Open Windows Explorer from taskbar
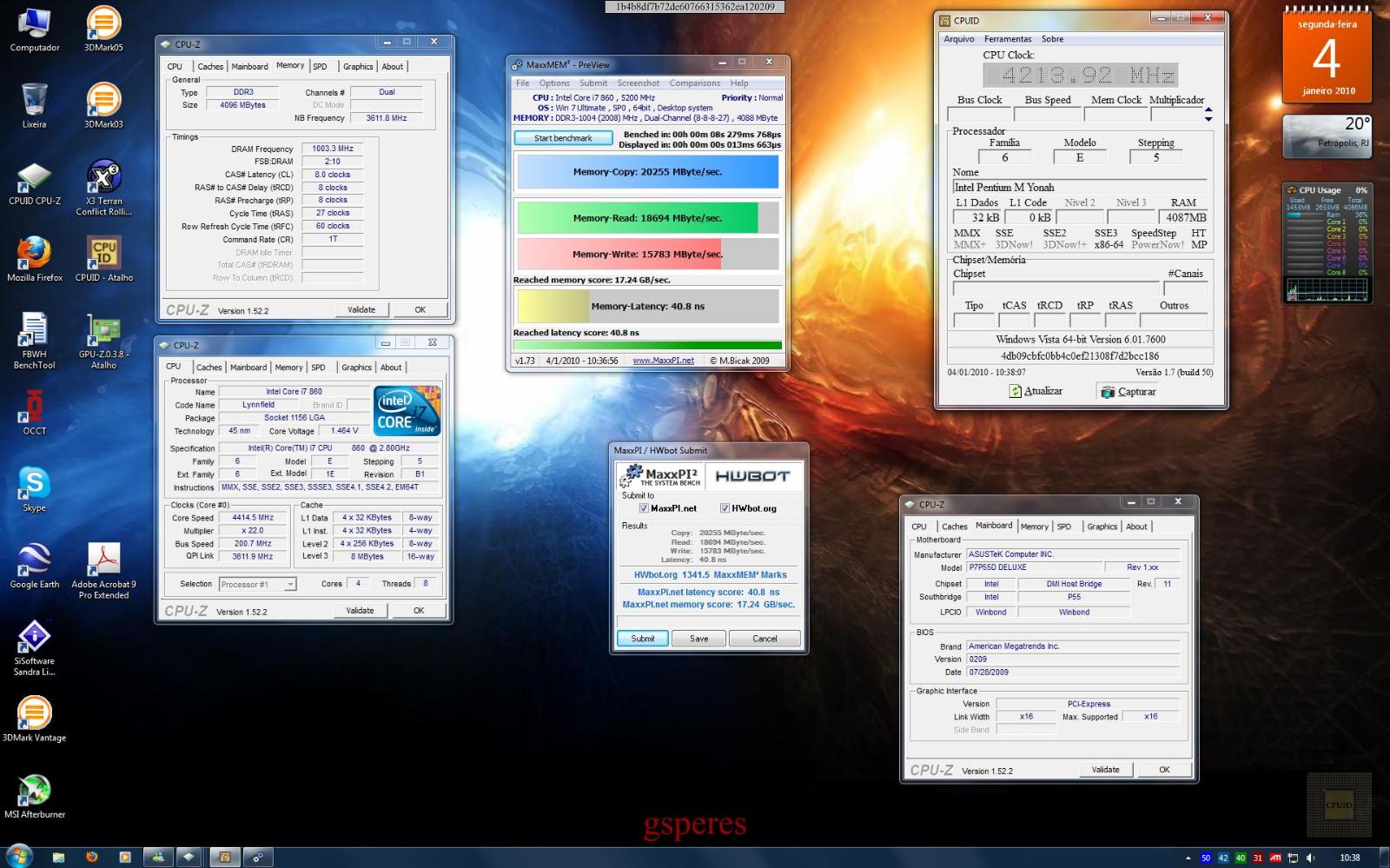Image resolution: width=1390 pixels, height=868 pixels. point(58,858)
